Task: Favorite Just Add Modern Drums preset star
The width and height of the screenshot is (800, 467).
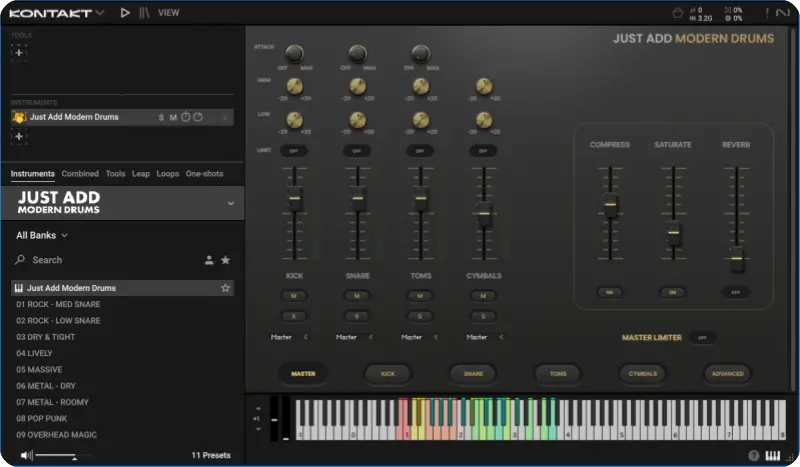Action: coord(225,288)
